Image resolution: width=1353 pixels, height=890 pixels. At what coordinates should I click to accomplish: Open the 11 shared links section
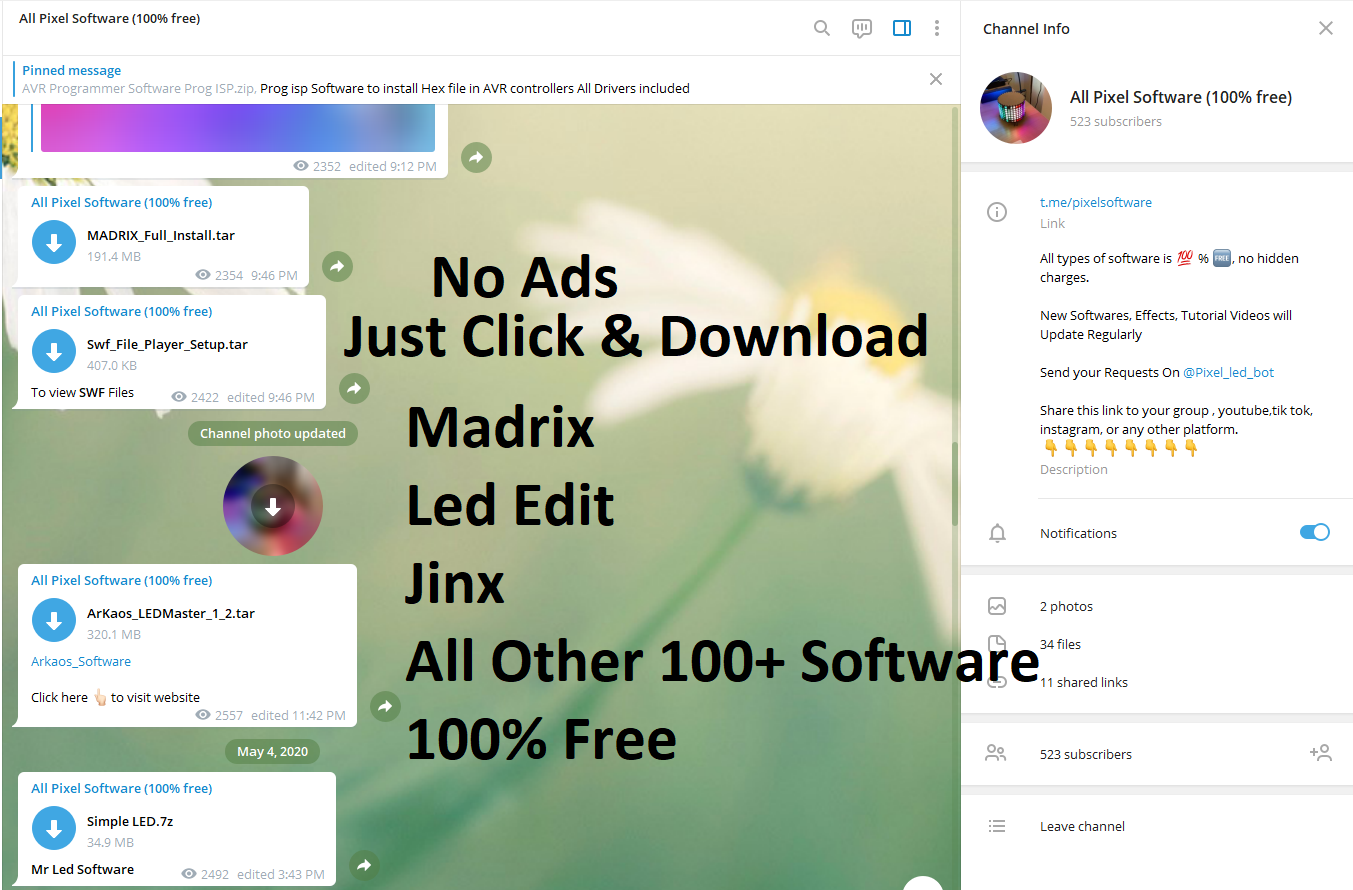click(1084, 681)
